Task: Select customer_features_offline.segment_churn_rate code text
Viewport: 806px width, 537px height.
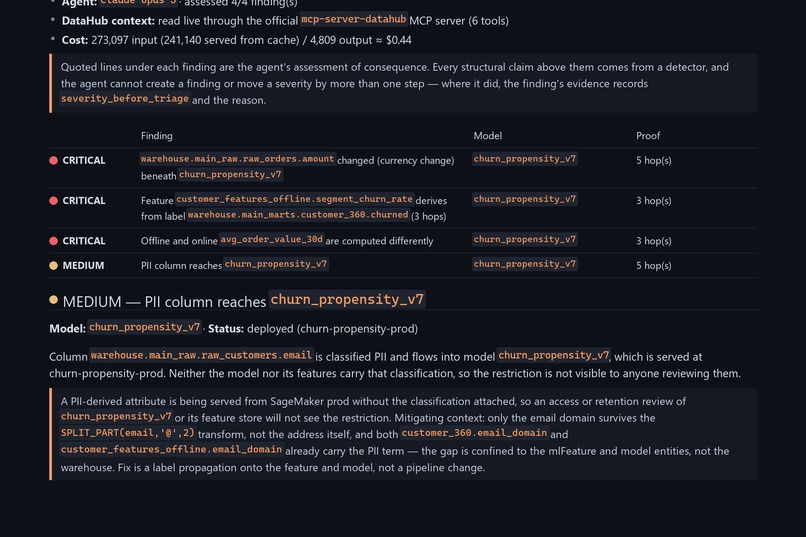Action: tap(295, 199)
